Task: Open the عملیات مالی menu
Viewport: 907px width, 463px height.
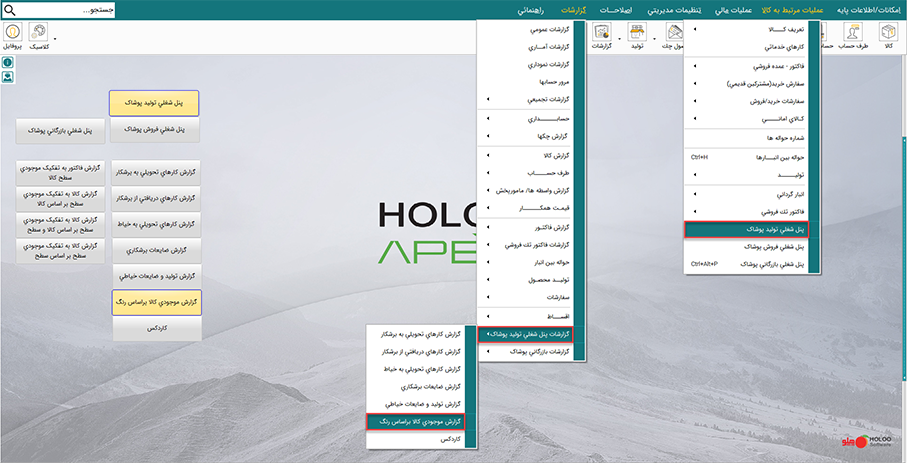Action: [x=733, y=10]
